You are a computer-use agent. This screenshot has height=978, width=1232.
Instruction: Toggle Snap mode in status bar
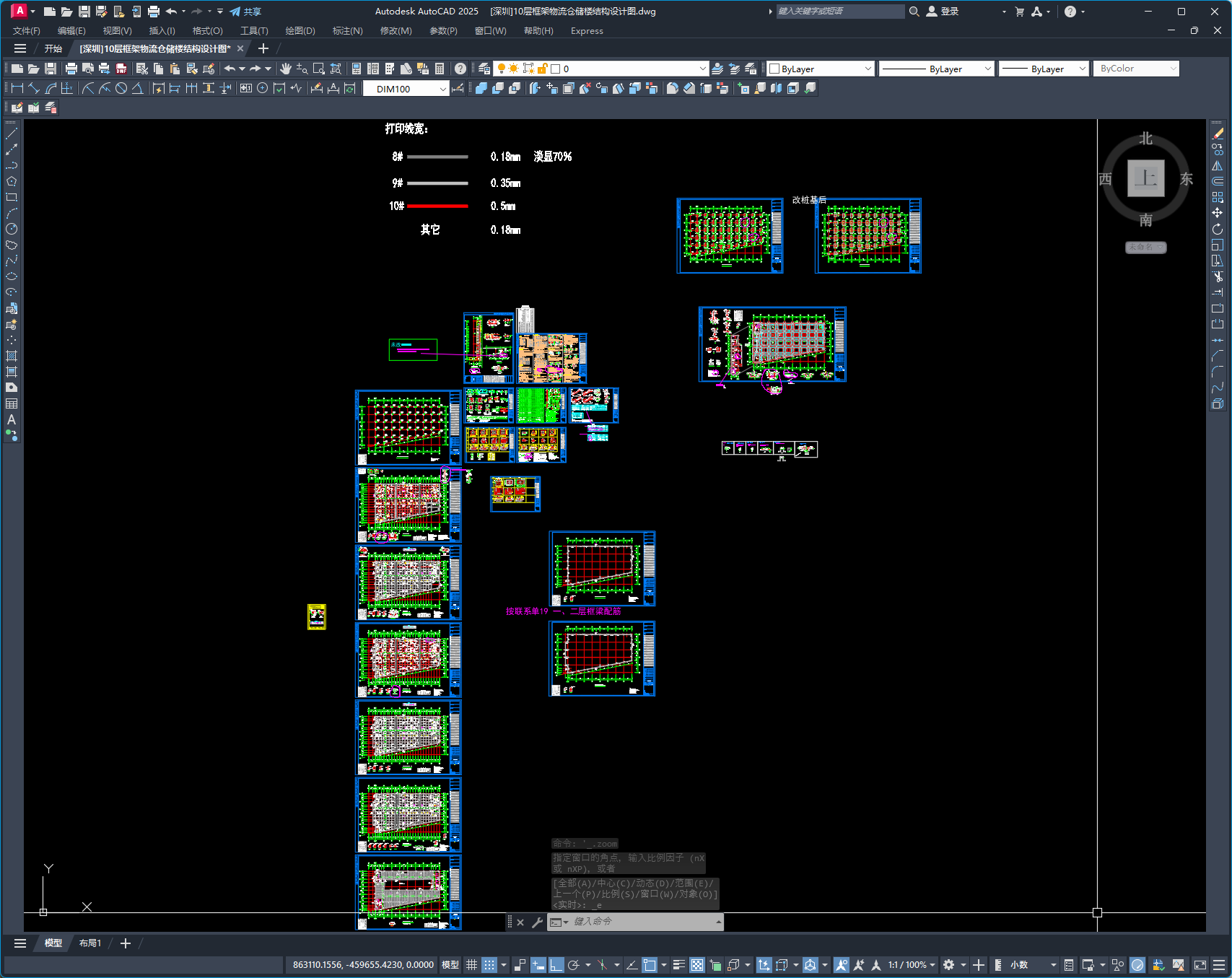tap(489, 965)
